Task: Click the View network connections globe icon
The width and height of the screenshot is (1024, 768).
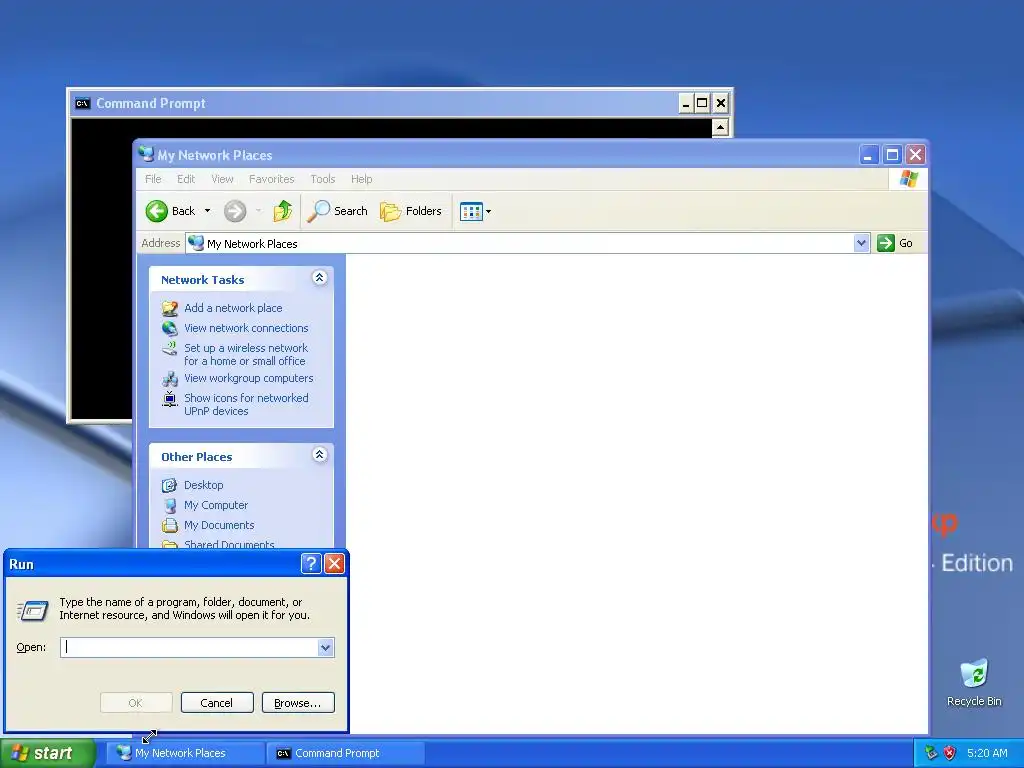Action: (170, 328)
